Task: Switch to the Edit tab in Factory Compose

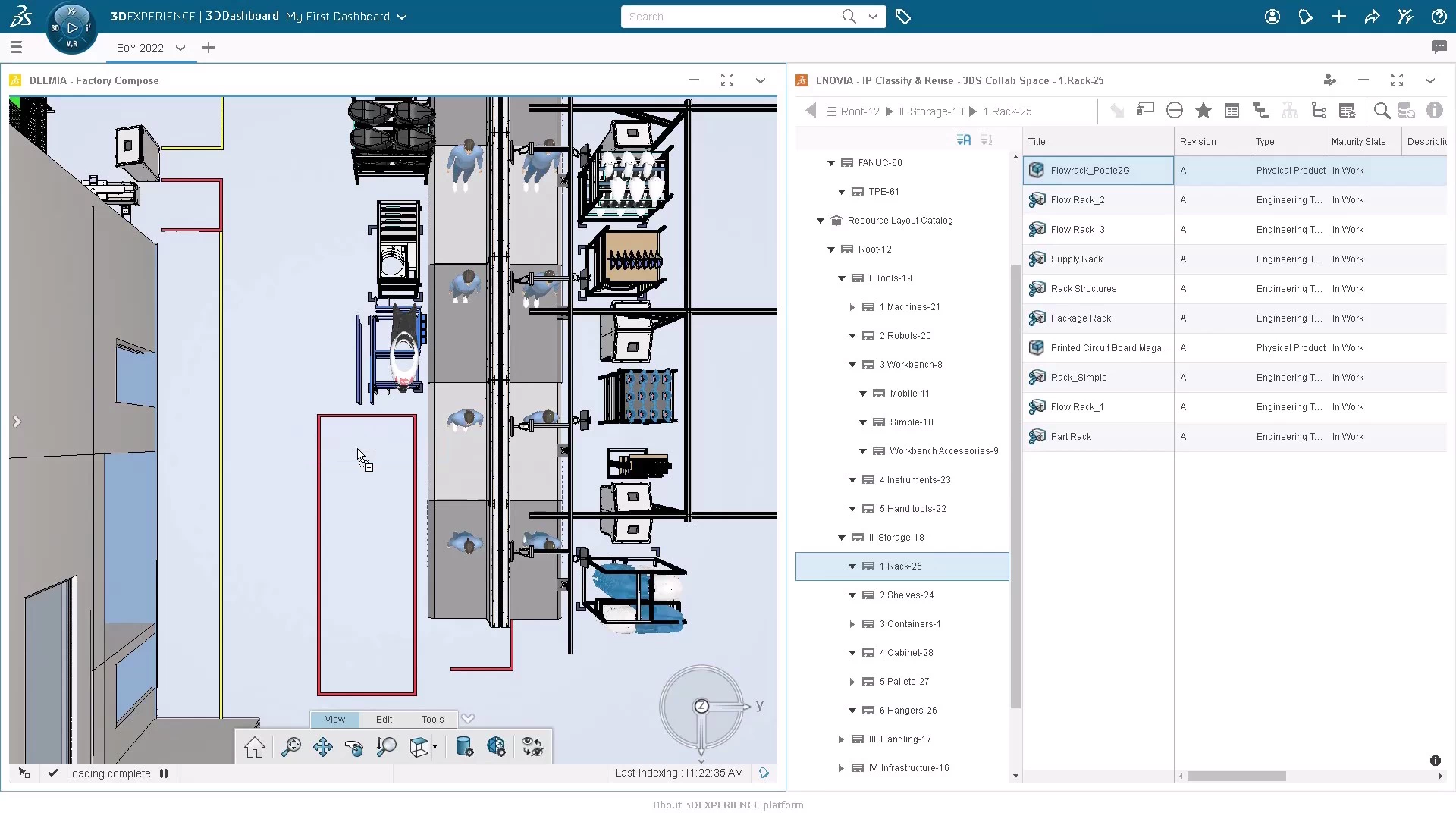Action: click(384, 719)
